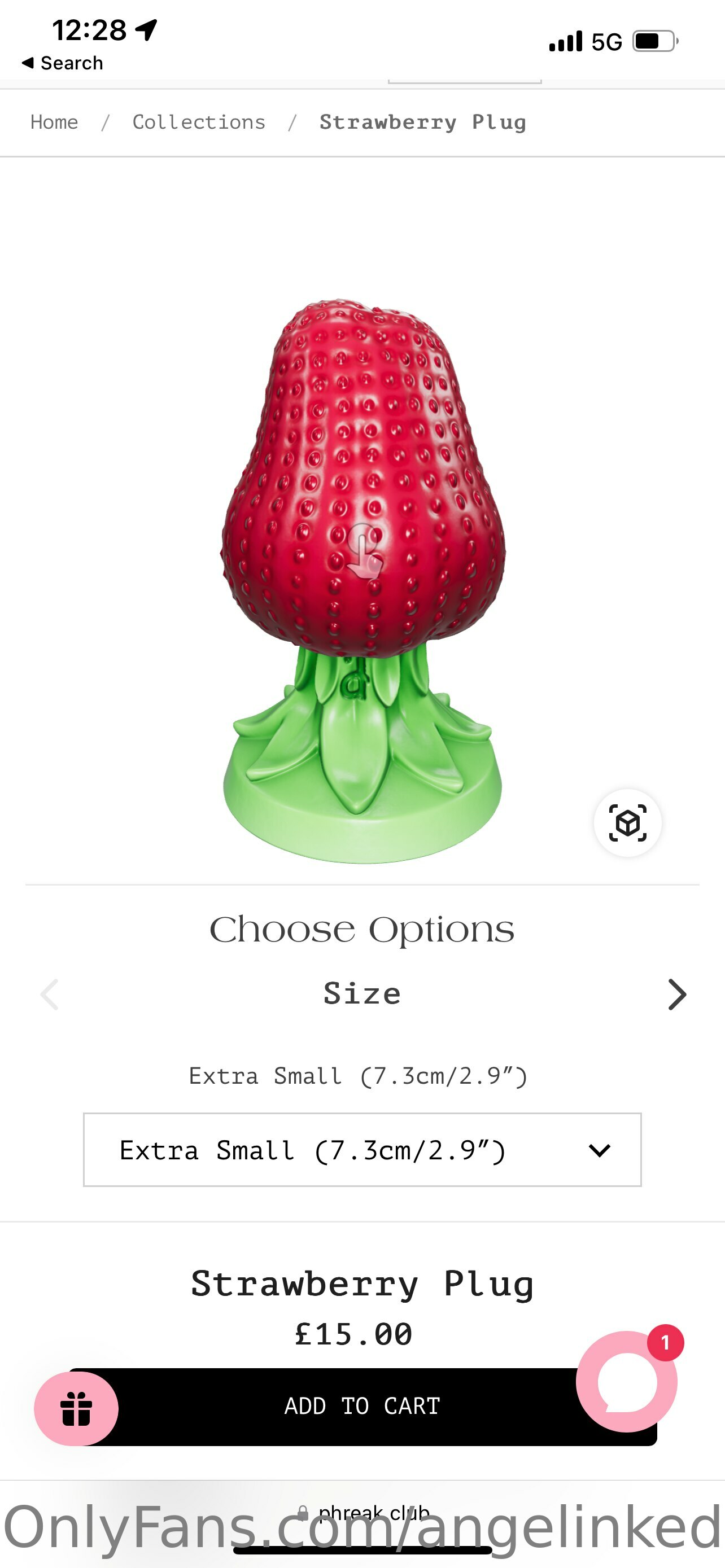Viewport: 725px width, 1568px height.
Task: Tap the strawberry product image
Action: coord(363,580)
